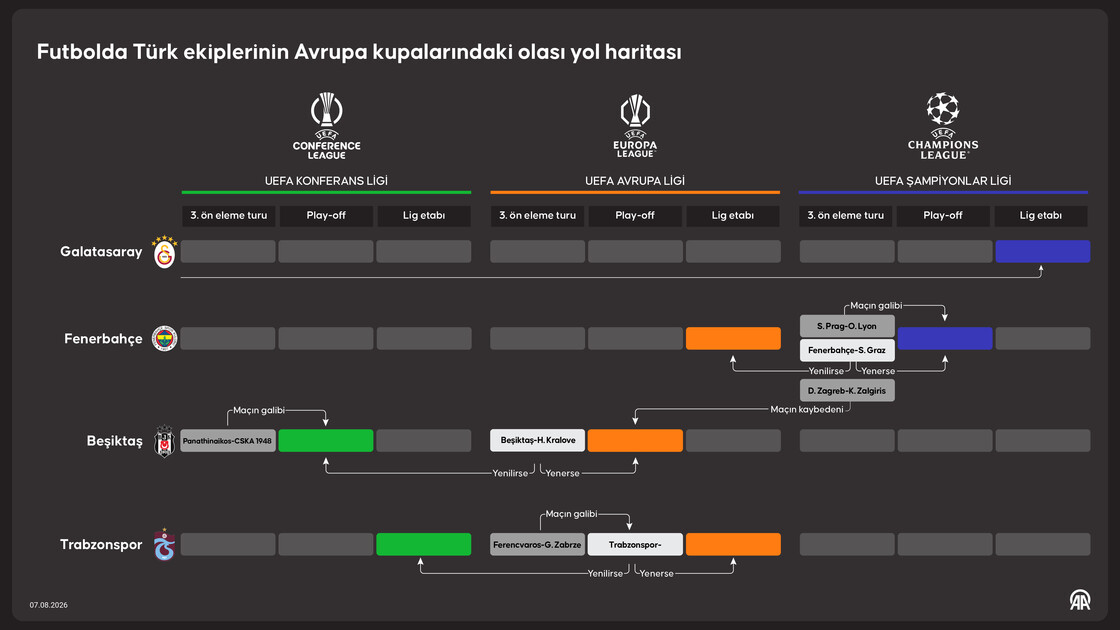The image size is (1120, 630).
Task: Select Champions League 'Lig etabı' column header
Action: click(1041, 216)
